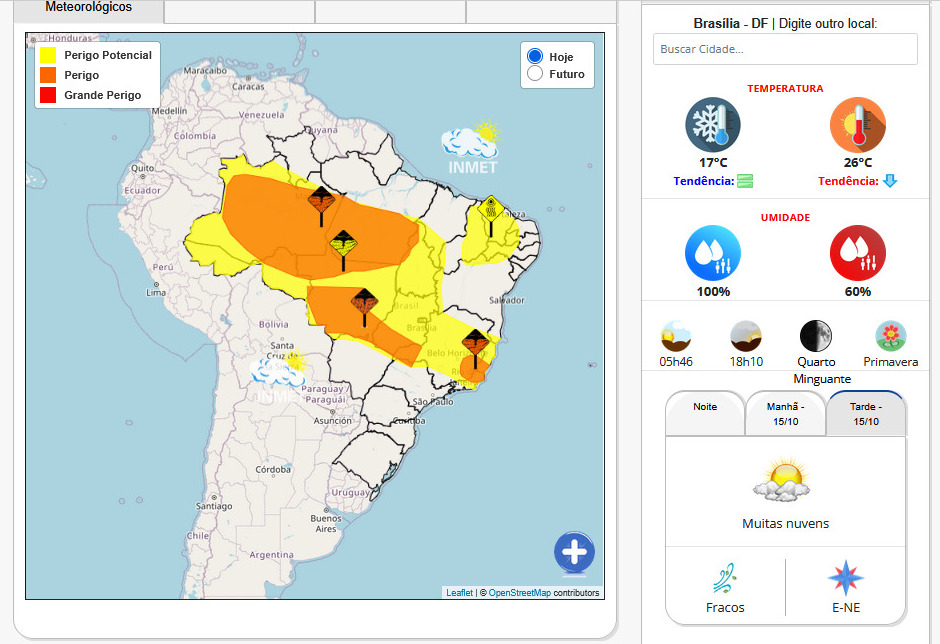Click the blue plus zoom map button
The width and height of the screenshot is (940, 644).
click(574, 552)
